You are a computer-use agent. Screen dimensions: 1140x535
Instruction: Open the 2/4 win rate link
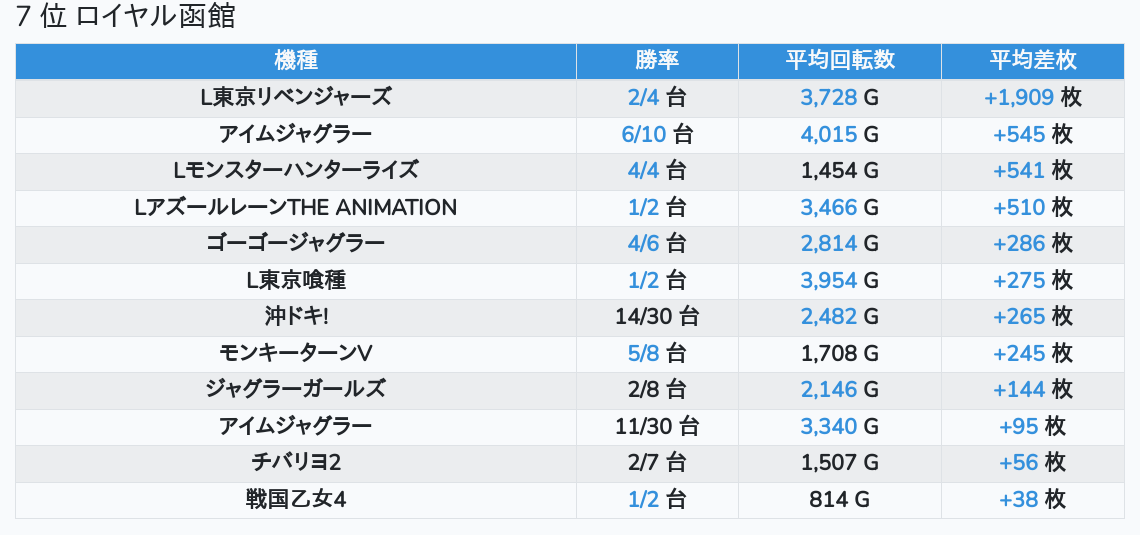tap(644, 98)
